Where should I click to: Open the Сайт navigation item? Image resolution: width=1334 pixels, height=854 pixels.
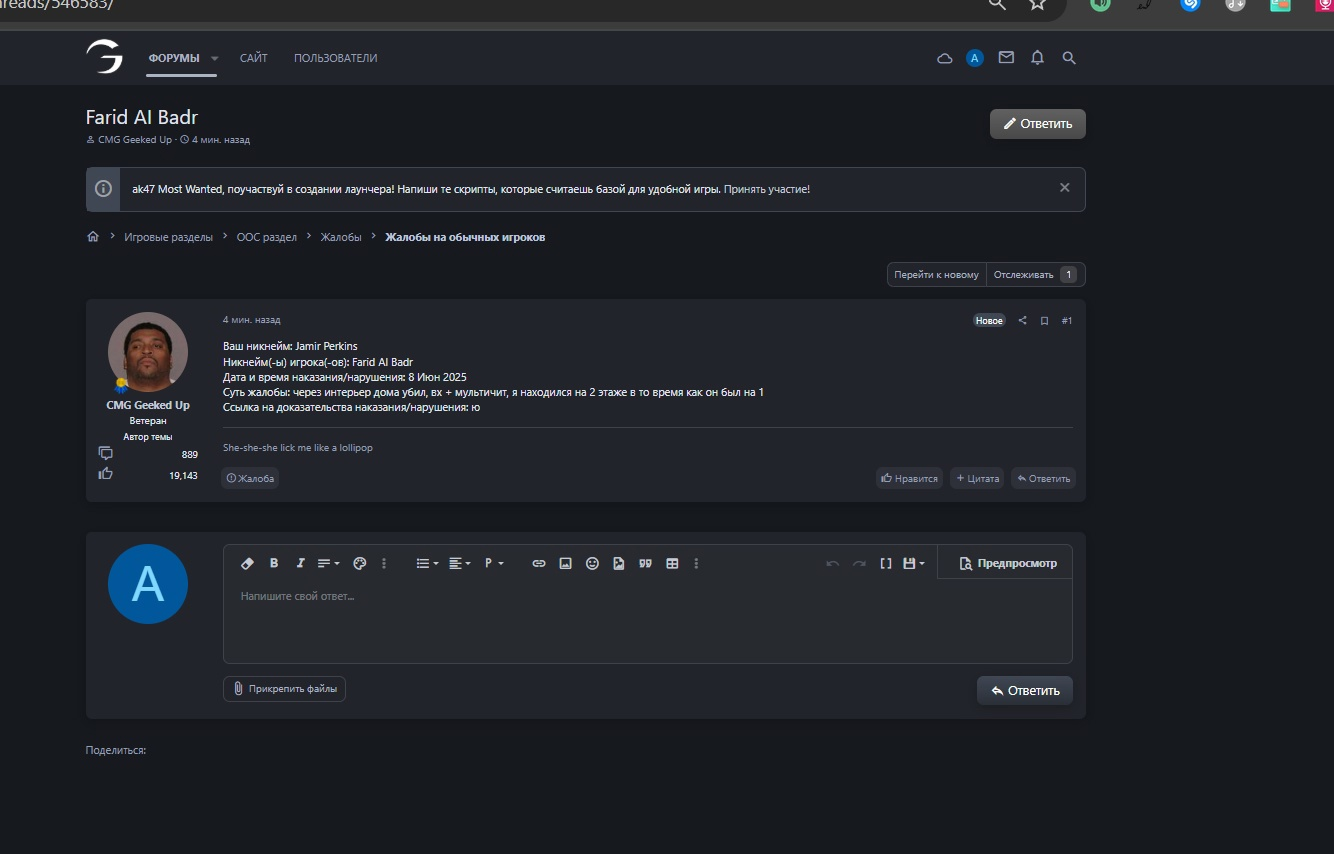click(253, 58)
